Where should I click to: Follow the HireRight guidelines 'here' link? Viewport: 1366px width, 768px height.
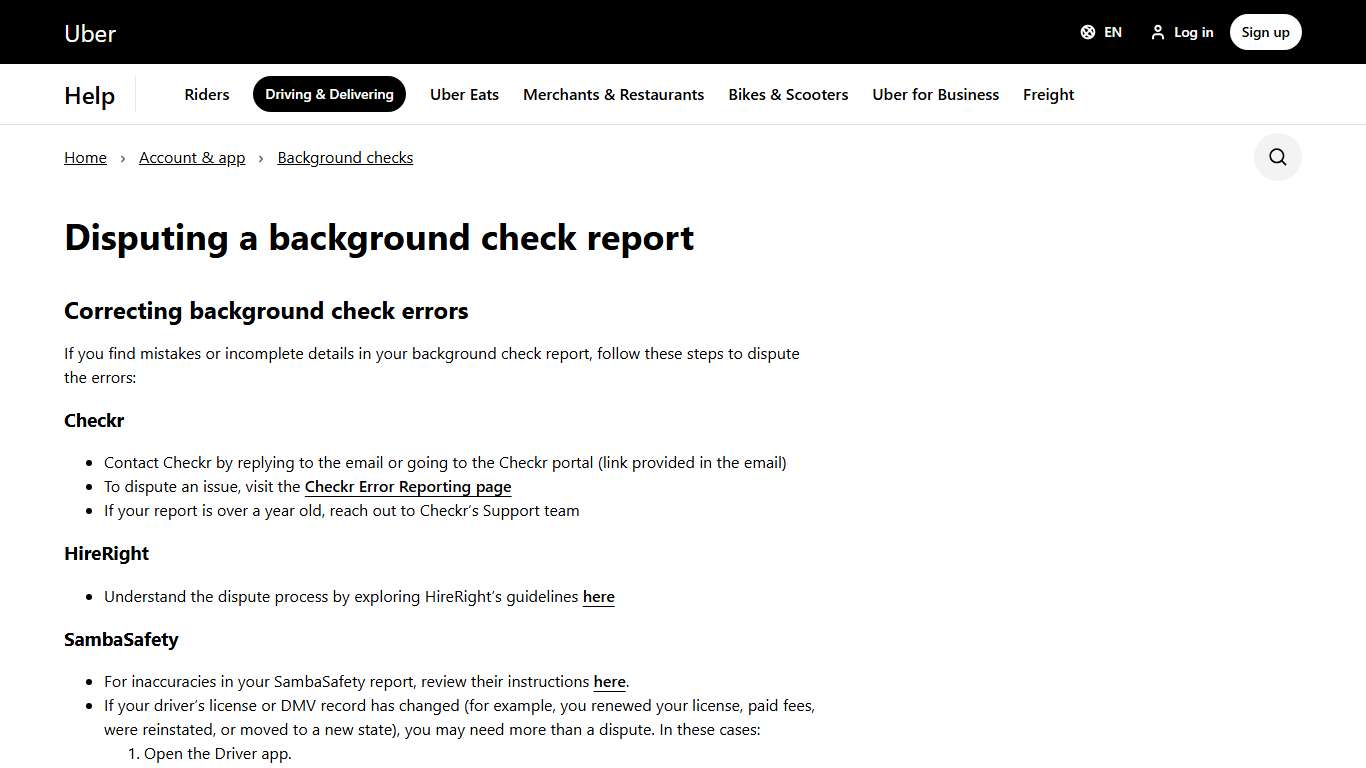[x=598, y=596]
